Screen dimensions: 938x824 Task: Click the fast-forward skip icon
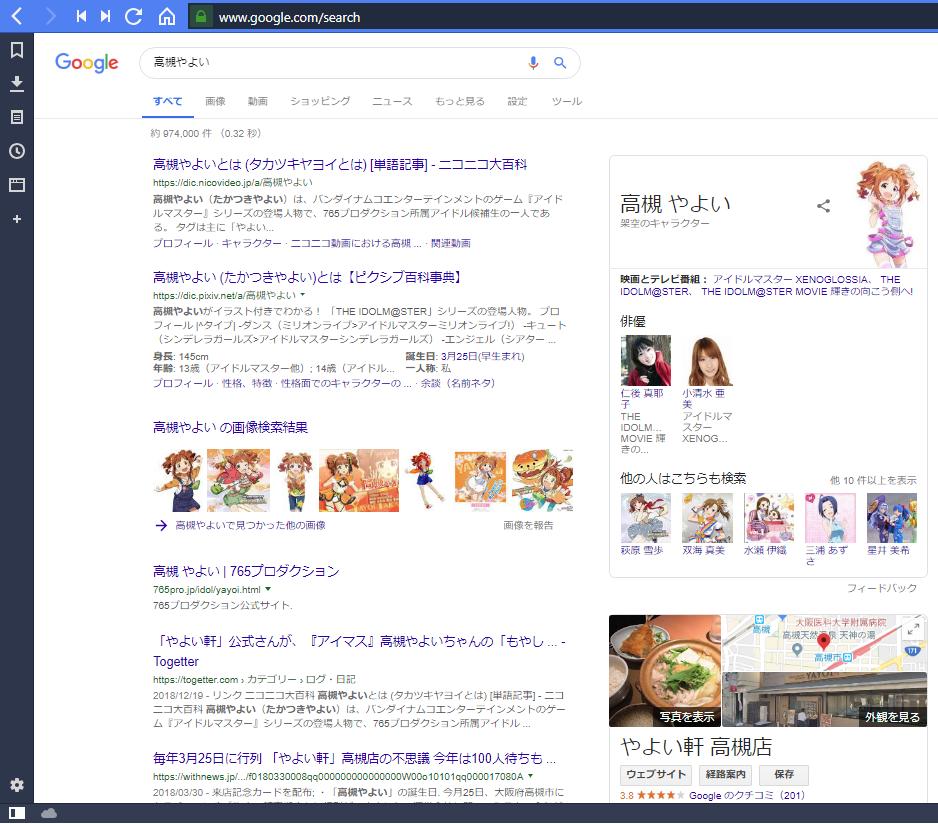(x=105, y=16)
